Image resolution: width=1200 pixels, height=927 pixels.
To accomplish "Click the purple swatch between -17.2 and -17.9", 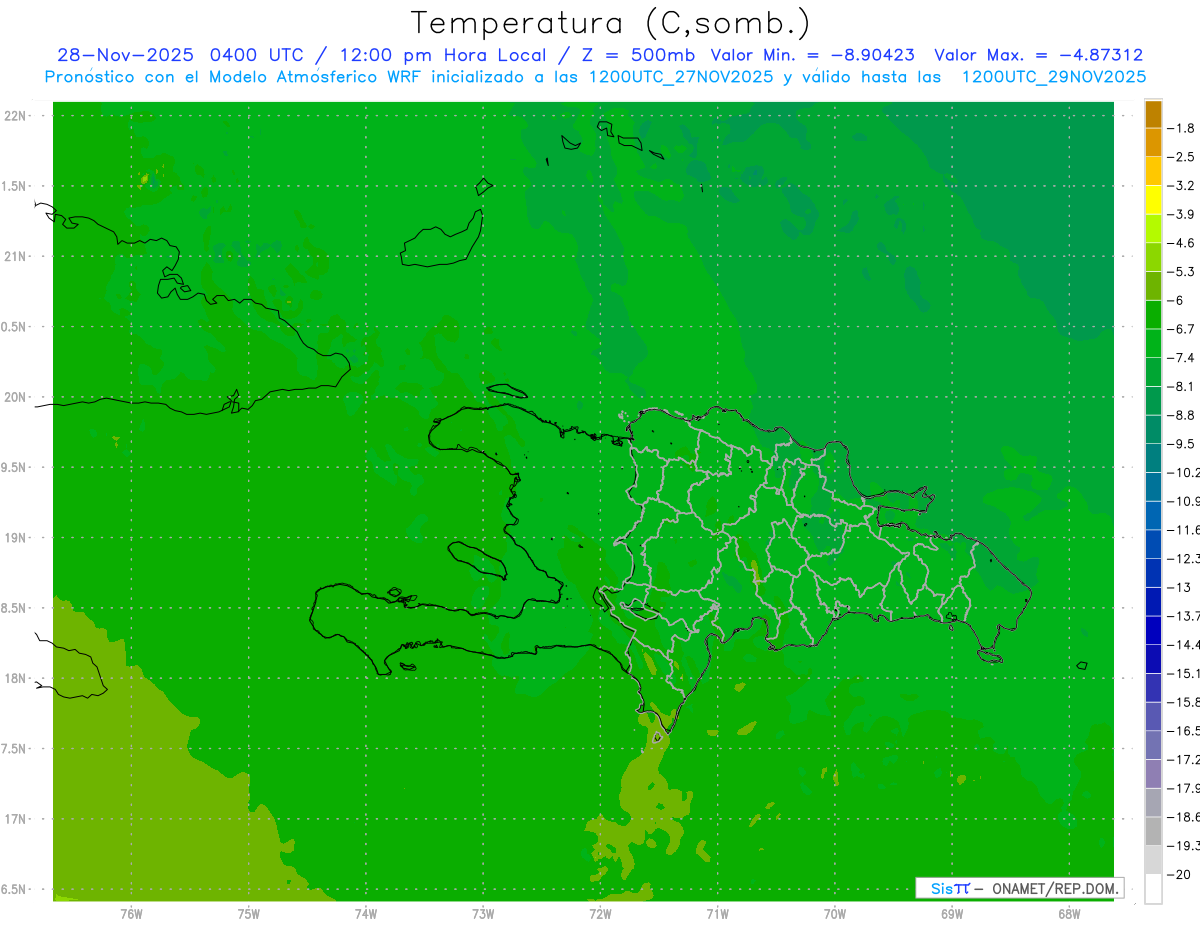I will pyautogui.click(x=1153, y=774).
